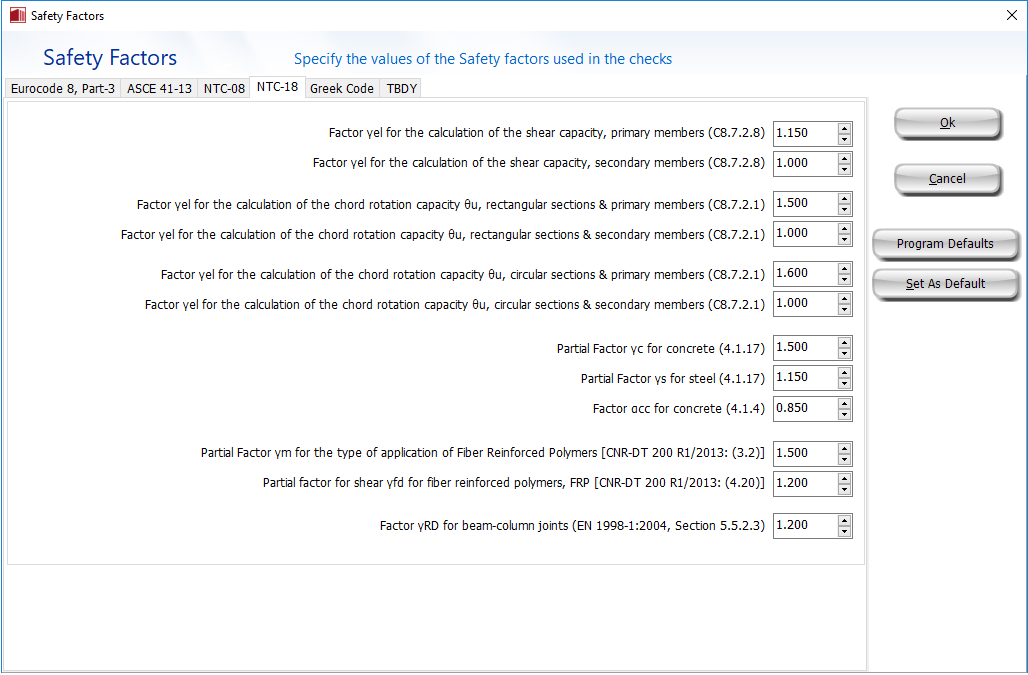
Task: Open the TBDY tab
Action: point(402,88)
